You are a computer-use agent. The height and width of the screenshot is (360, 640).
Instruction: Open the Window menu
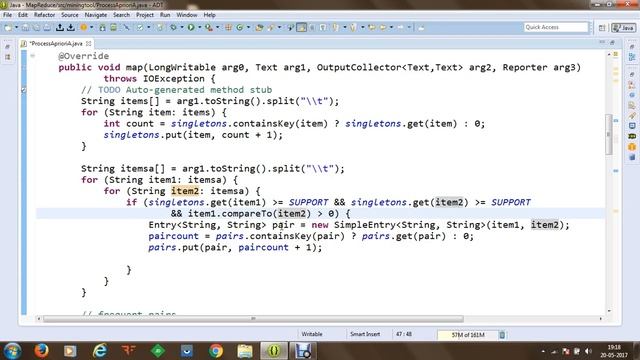[187, 15]
